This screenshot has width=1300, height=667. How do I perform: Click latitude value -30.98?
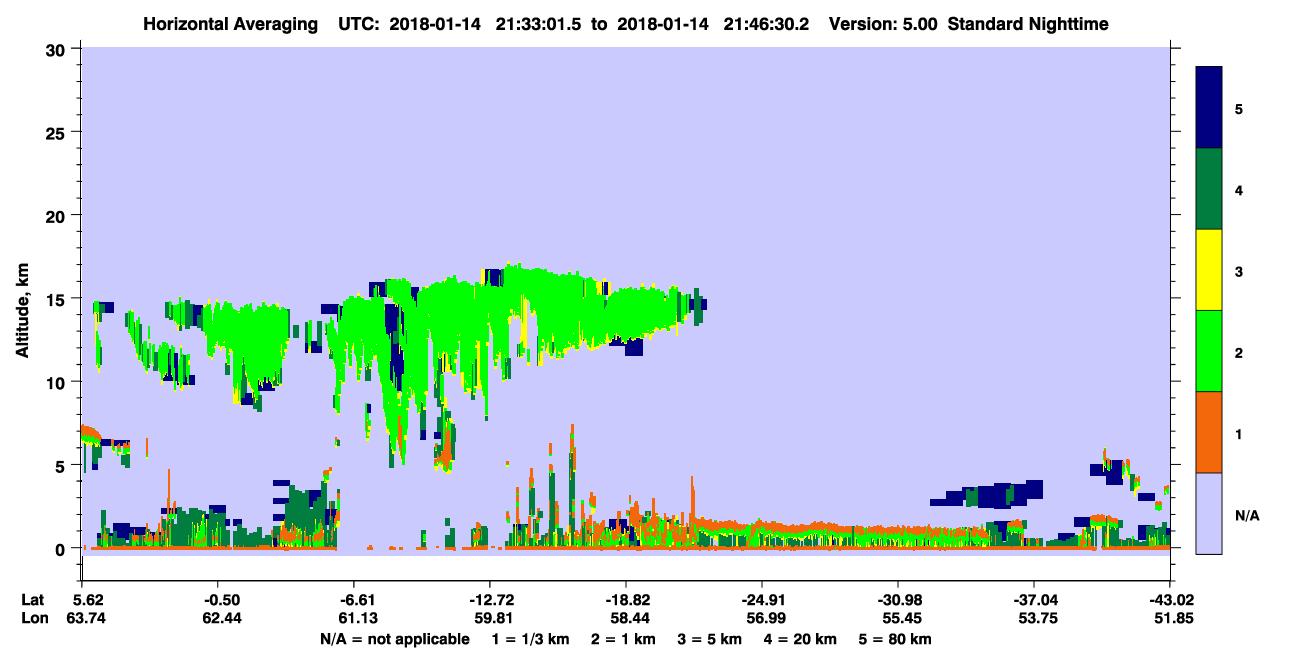coord(898,600)
